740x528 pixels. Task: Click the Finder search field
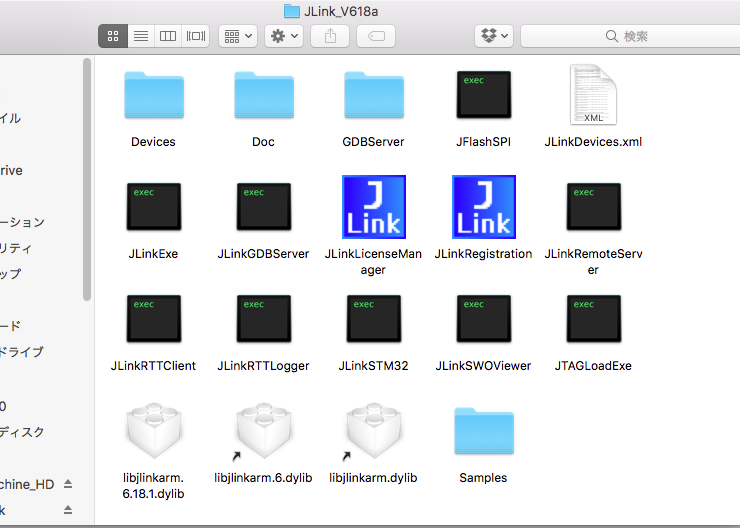coord(630,36)
